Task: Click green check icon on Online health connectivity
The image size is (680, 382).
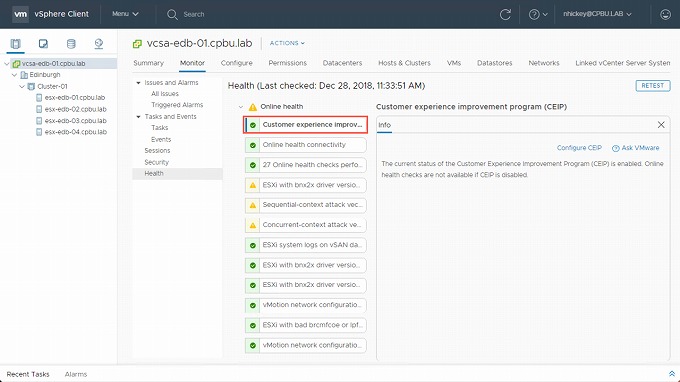Action: click(253, 145)
